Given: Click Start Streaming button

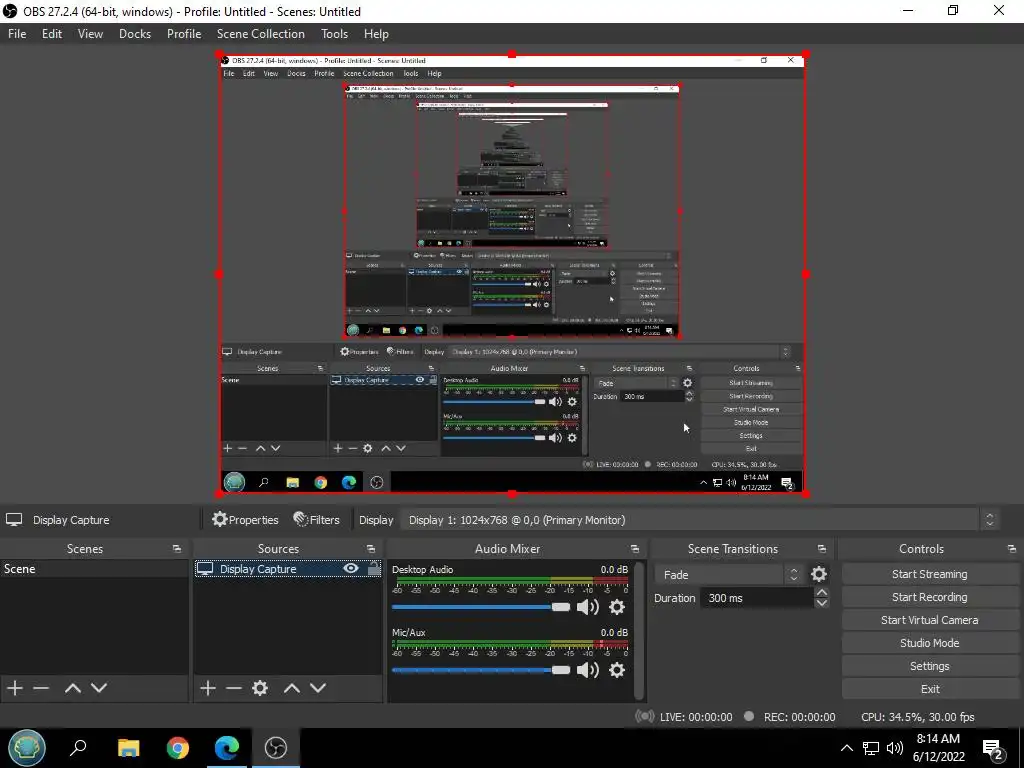Looking at the screenshot, I should 929,574.
